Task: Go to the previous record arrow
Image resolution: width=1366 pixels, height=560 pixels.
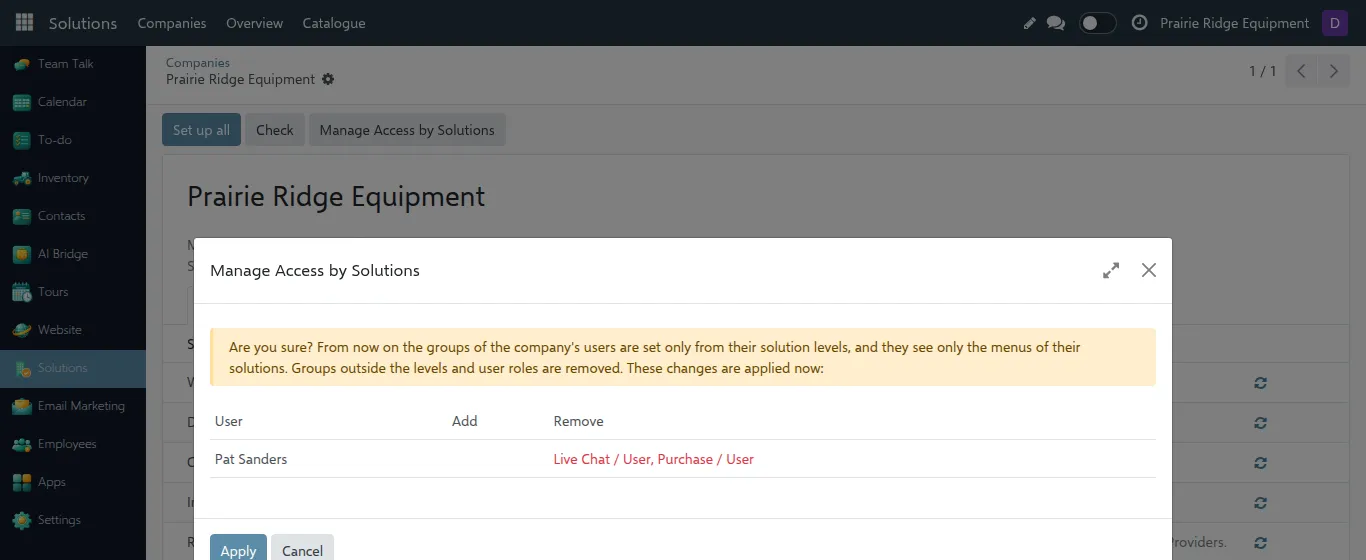Action: [1301, 71]
